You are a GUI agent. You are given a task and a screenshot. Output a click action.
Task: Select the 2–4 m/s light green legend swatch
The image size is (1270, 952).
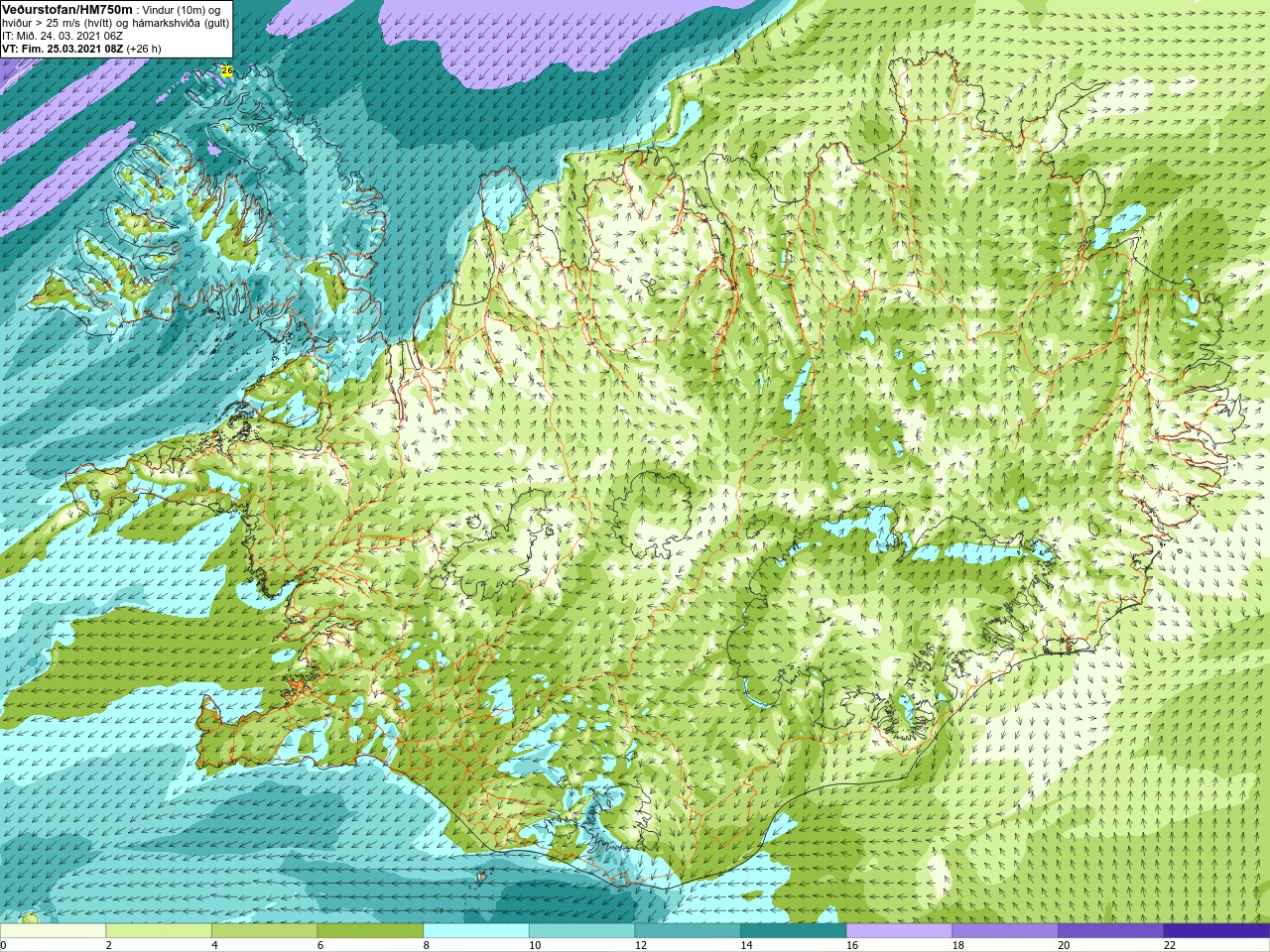click(x=159, y=931)
